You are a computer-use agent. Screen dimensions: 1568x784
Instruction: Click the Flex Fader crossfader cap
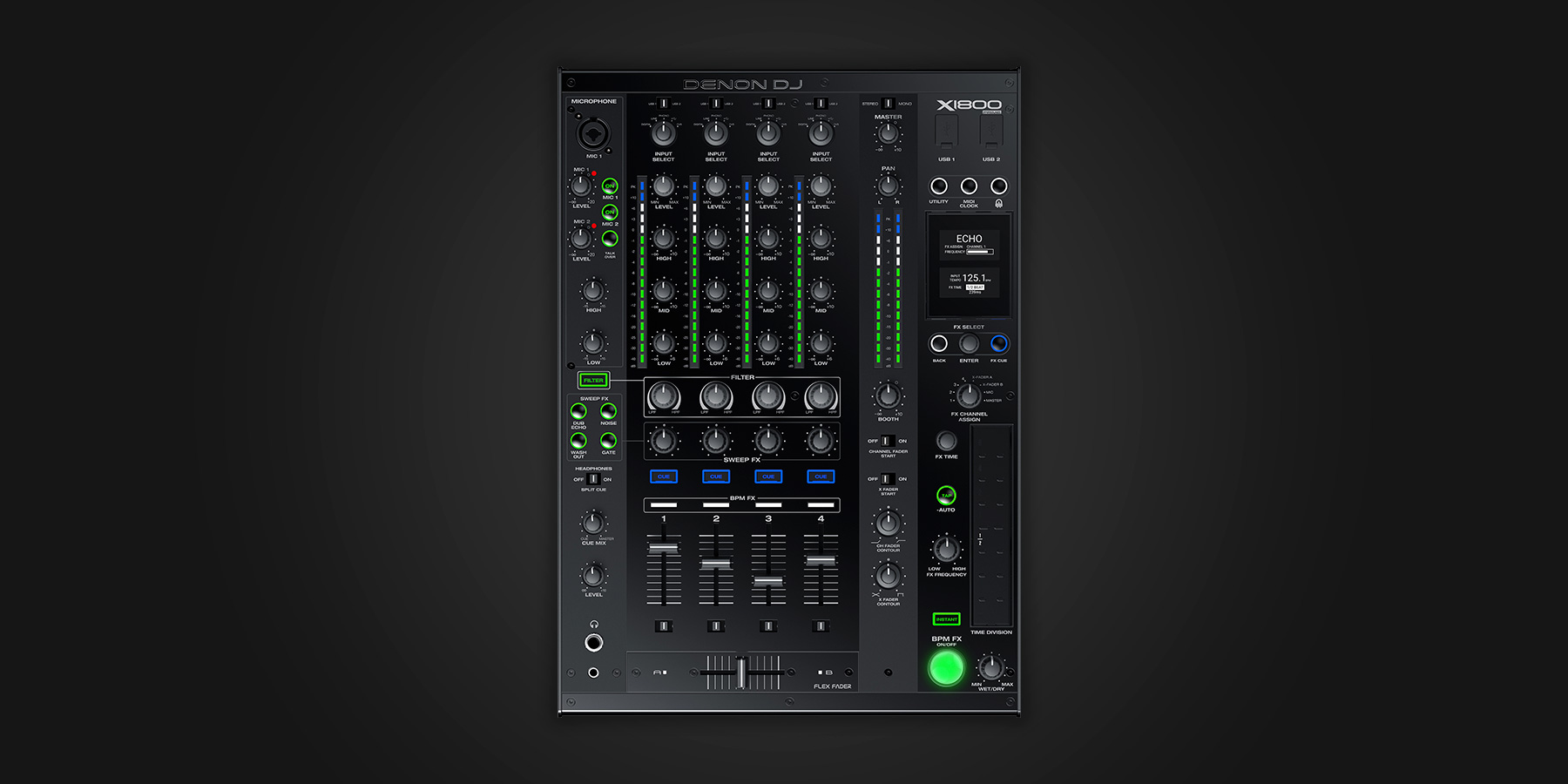coord(742,672)
